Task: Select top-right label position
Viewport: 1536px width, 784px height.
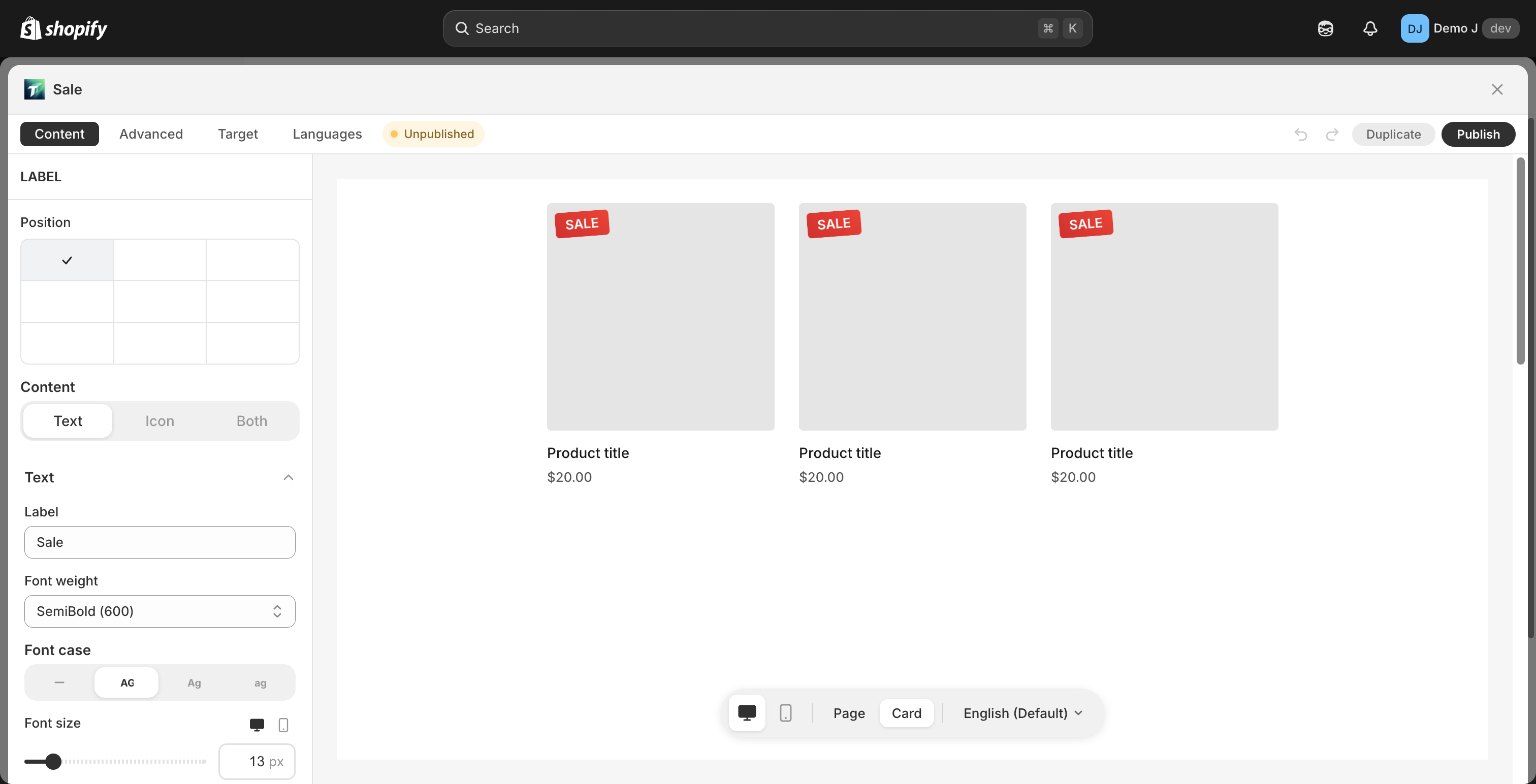Action: (252, 260)
